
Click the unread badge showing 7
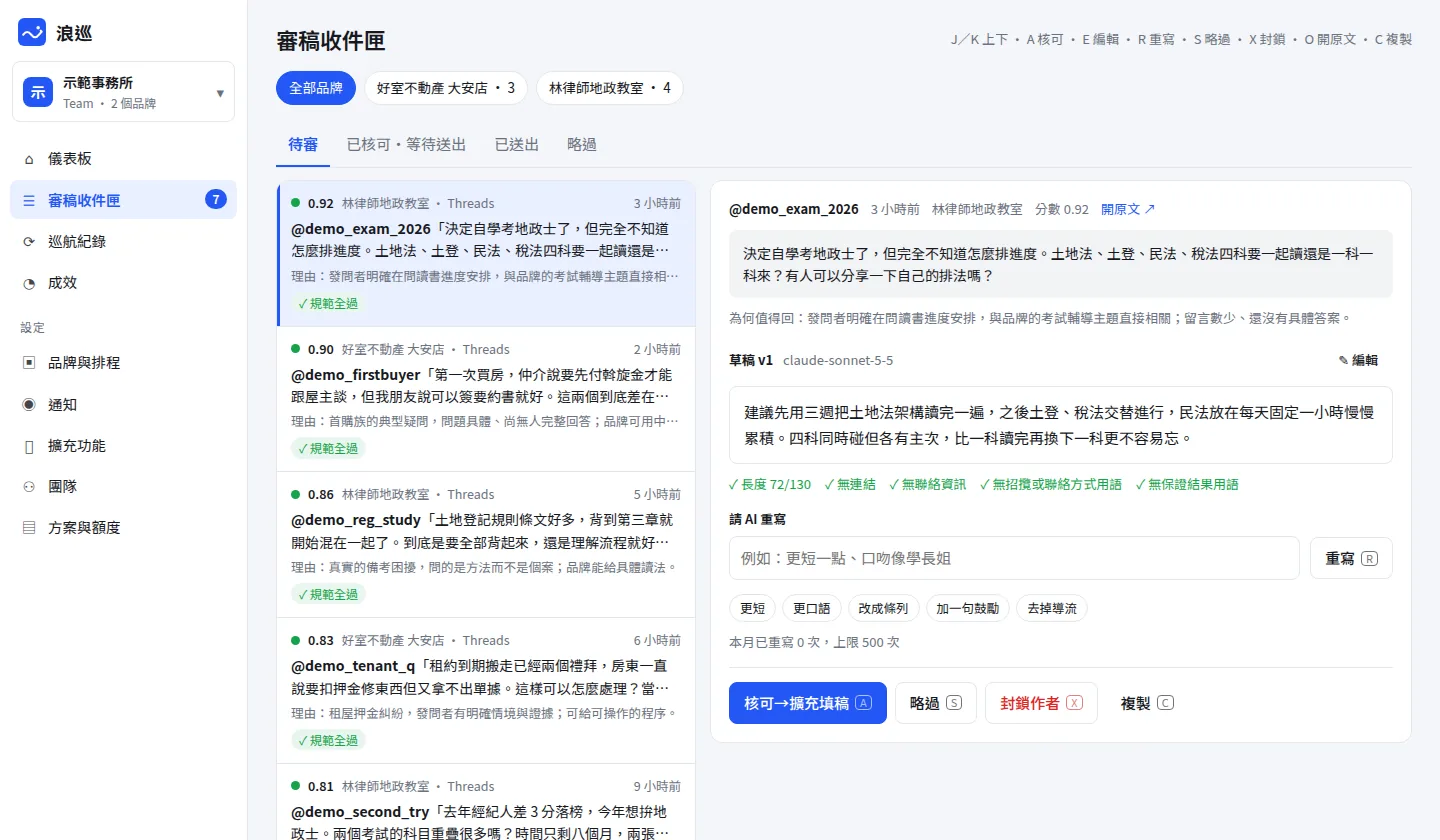(x=215, y=200)
